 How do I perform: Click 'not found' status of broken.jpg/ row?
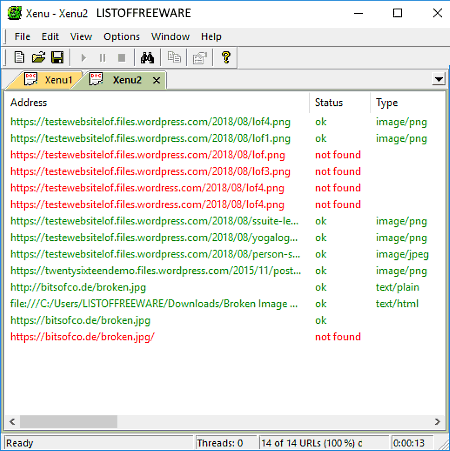pos(338,337)
